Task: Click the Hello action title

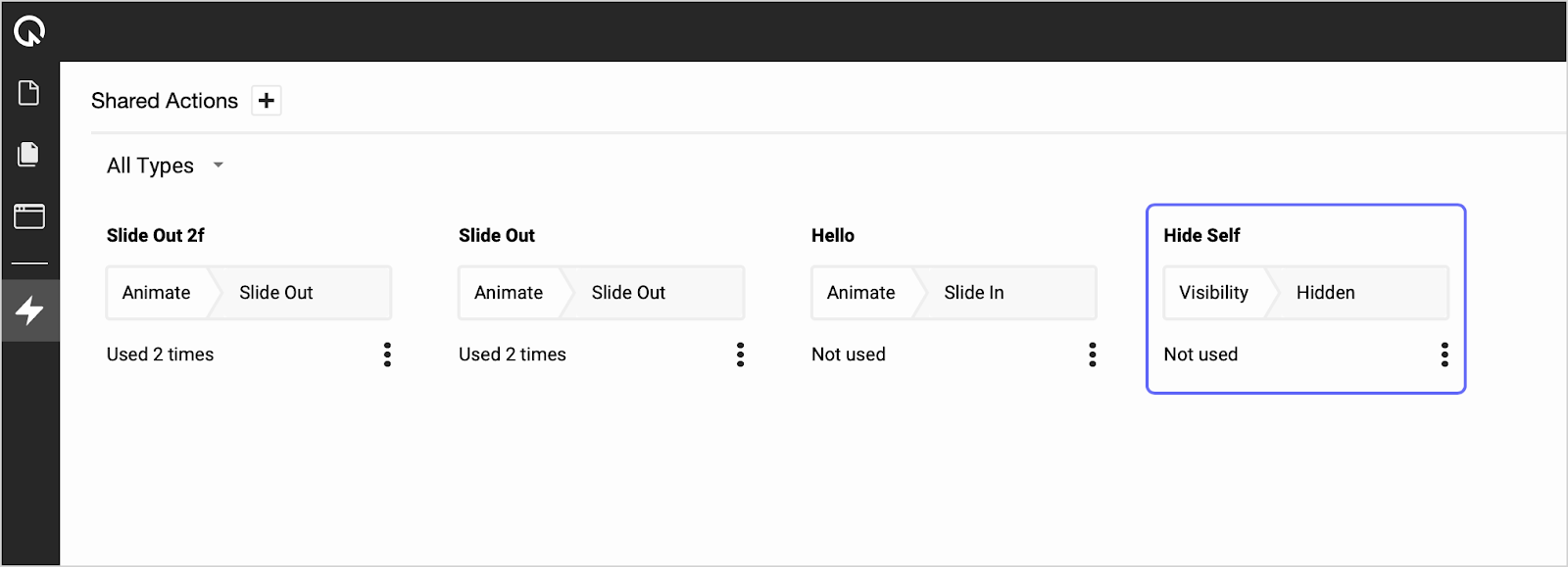Action: (x=833, y=235)
